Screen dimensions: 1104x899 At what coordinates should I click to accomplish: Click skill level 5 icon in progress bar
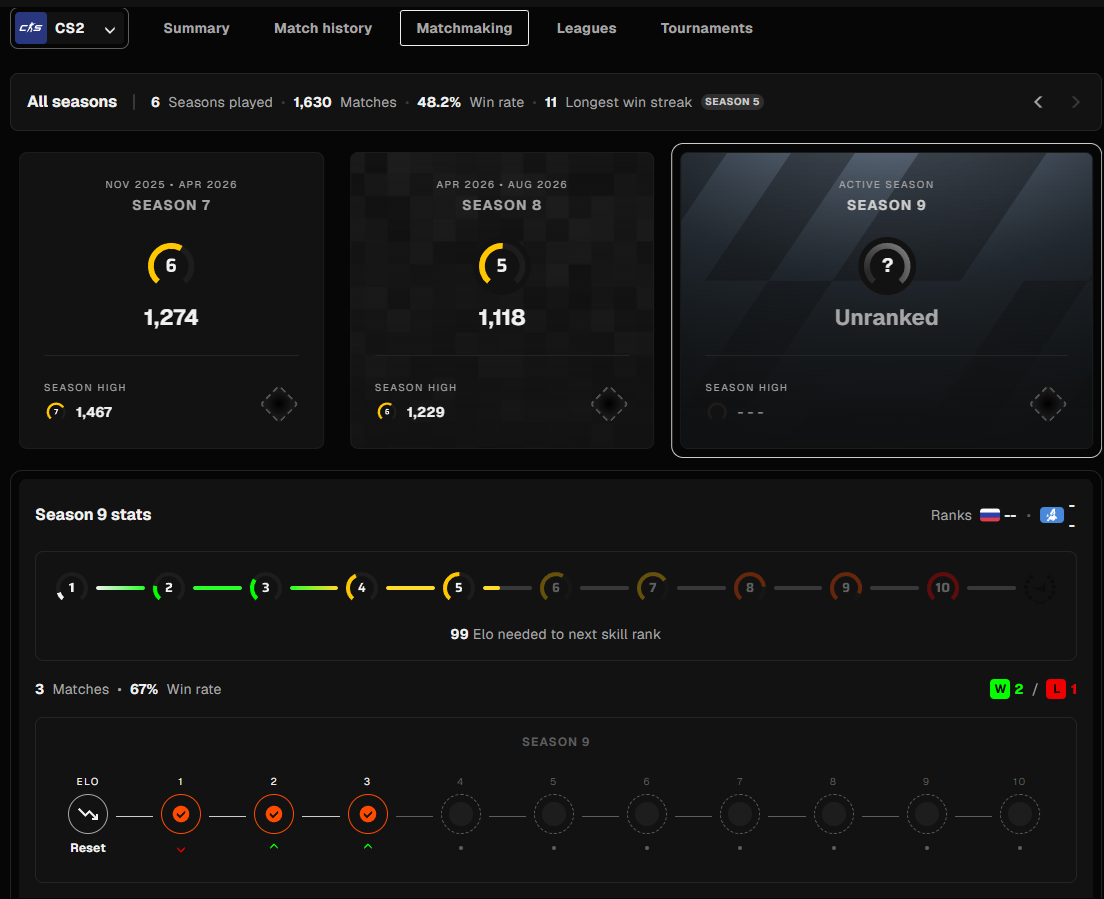click(458, 588)
